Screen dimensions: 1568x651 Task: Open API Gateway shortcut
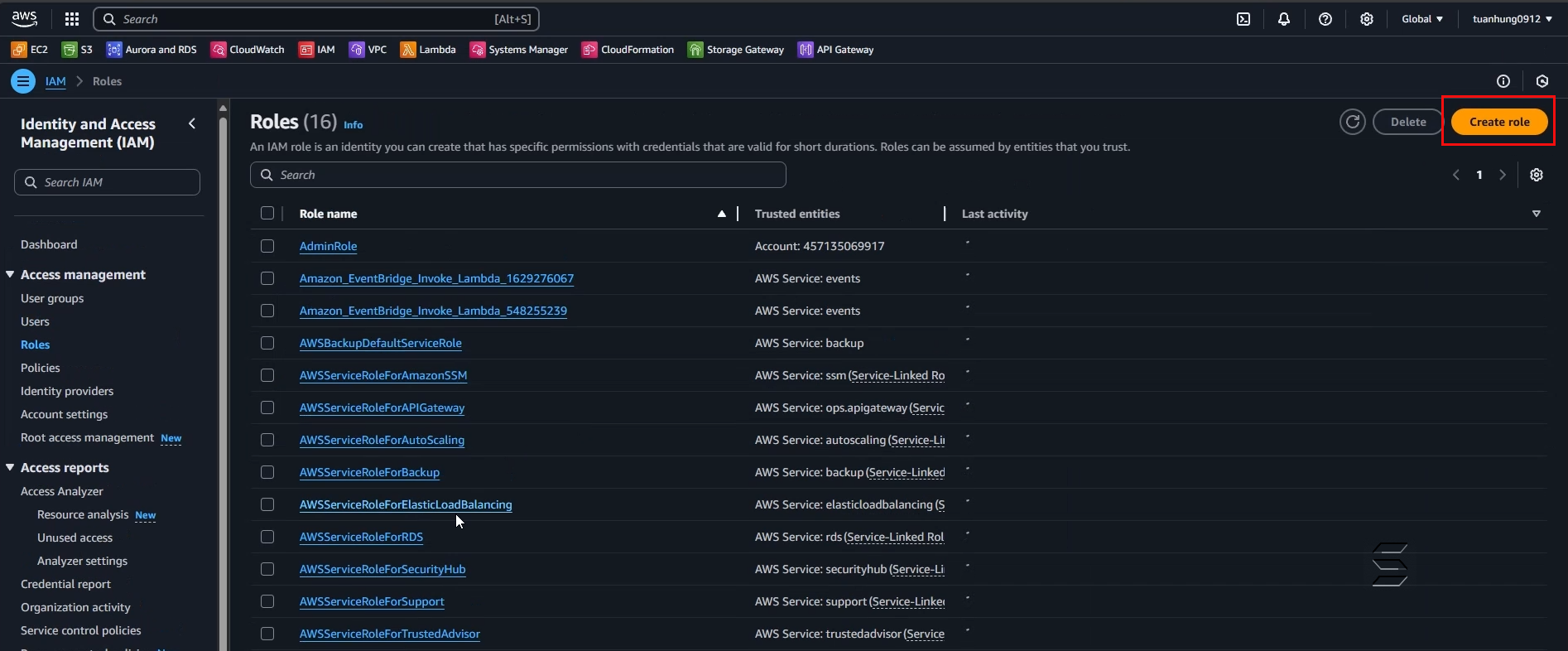(836, 50)
